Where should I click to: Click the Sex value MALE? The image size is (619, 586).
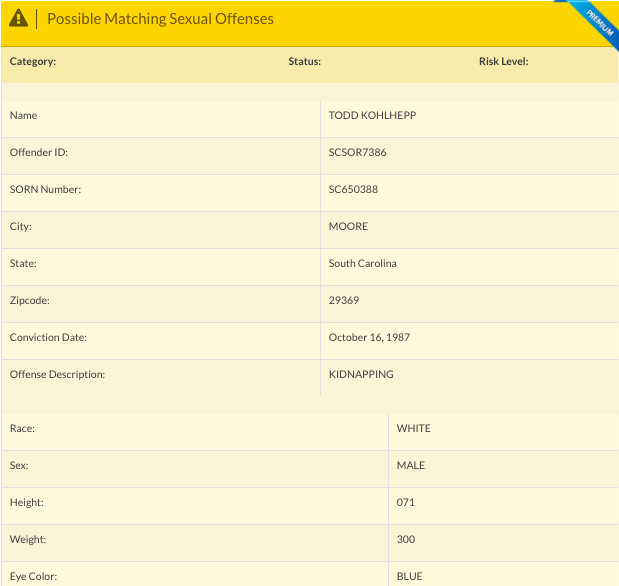(410, 465)
